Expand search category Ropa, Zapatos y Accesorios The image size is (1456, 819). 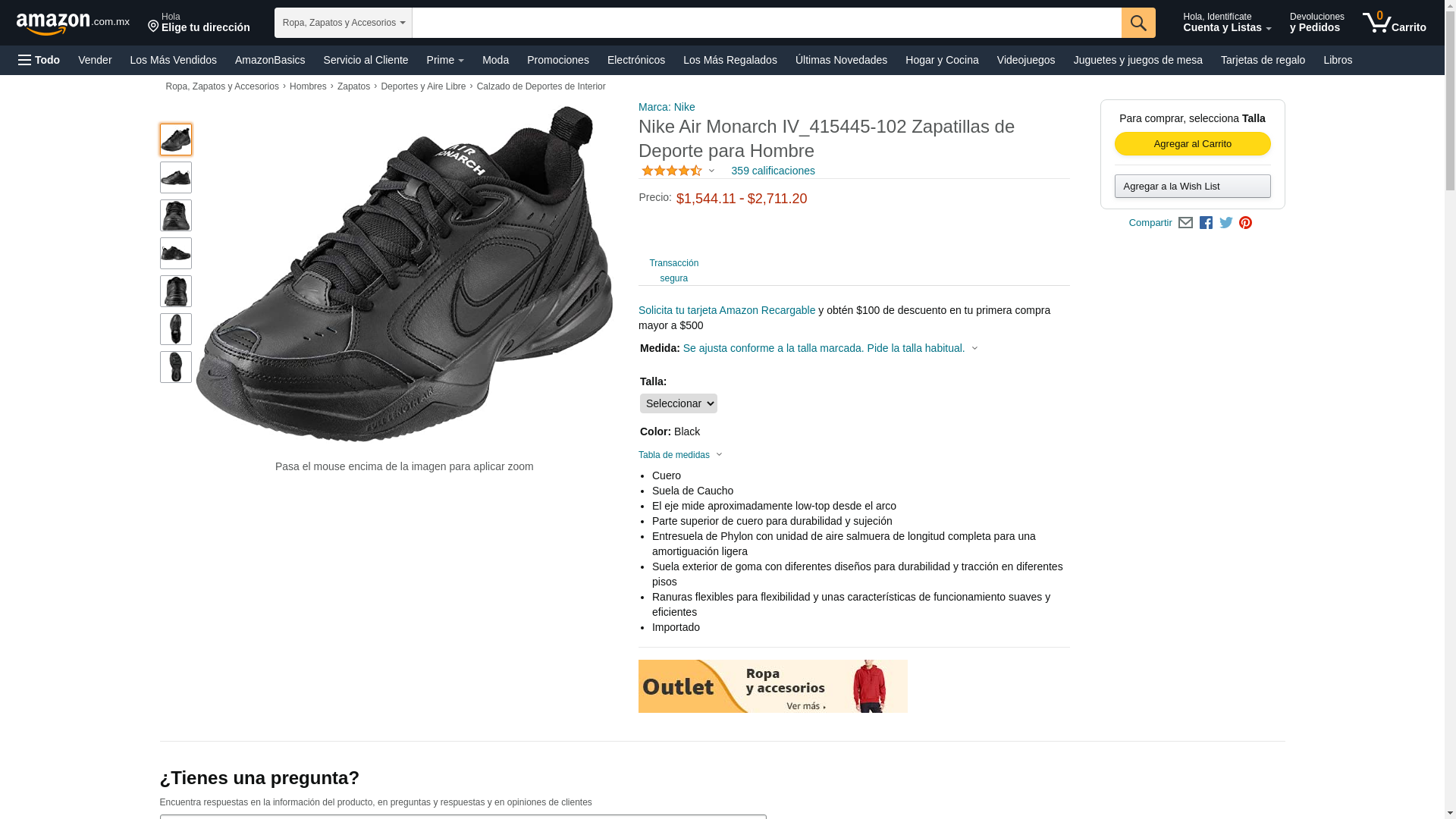(x=344, y=23)
